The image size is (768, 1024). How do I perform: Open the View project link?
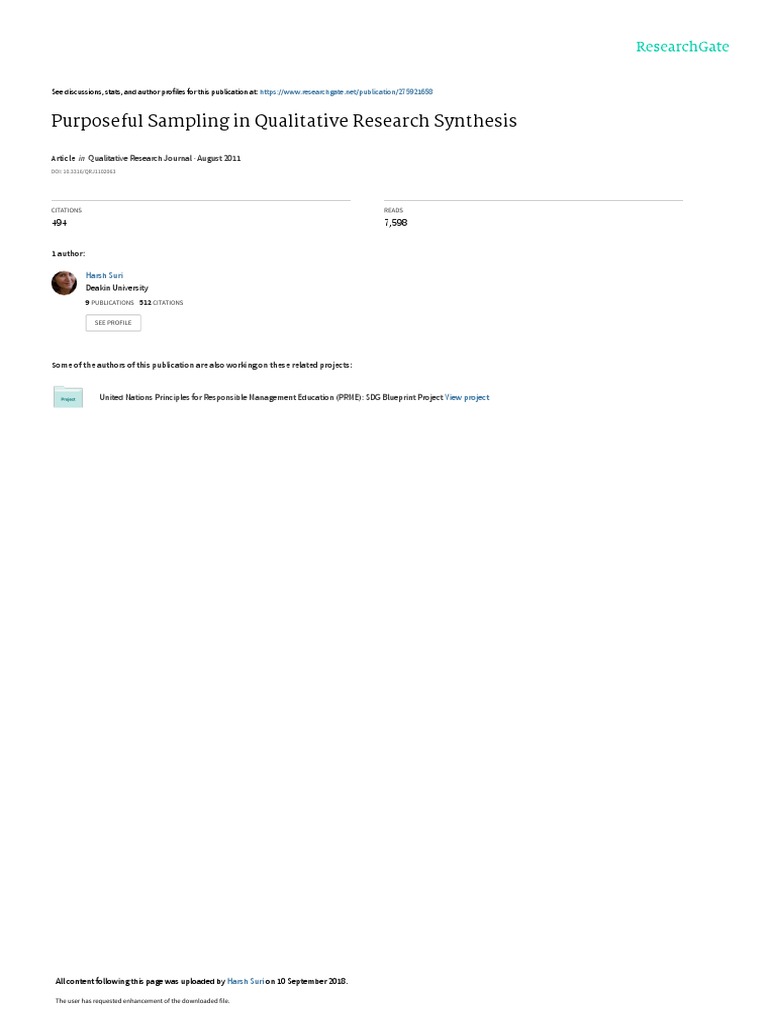pos(467,397)
